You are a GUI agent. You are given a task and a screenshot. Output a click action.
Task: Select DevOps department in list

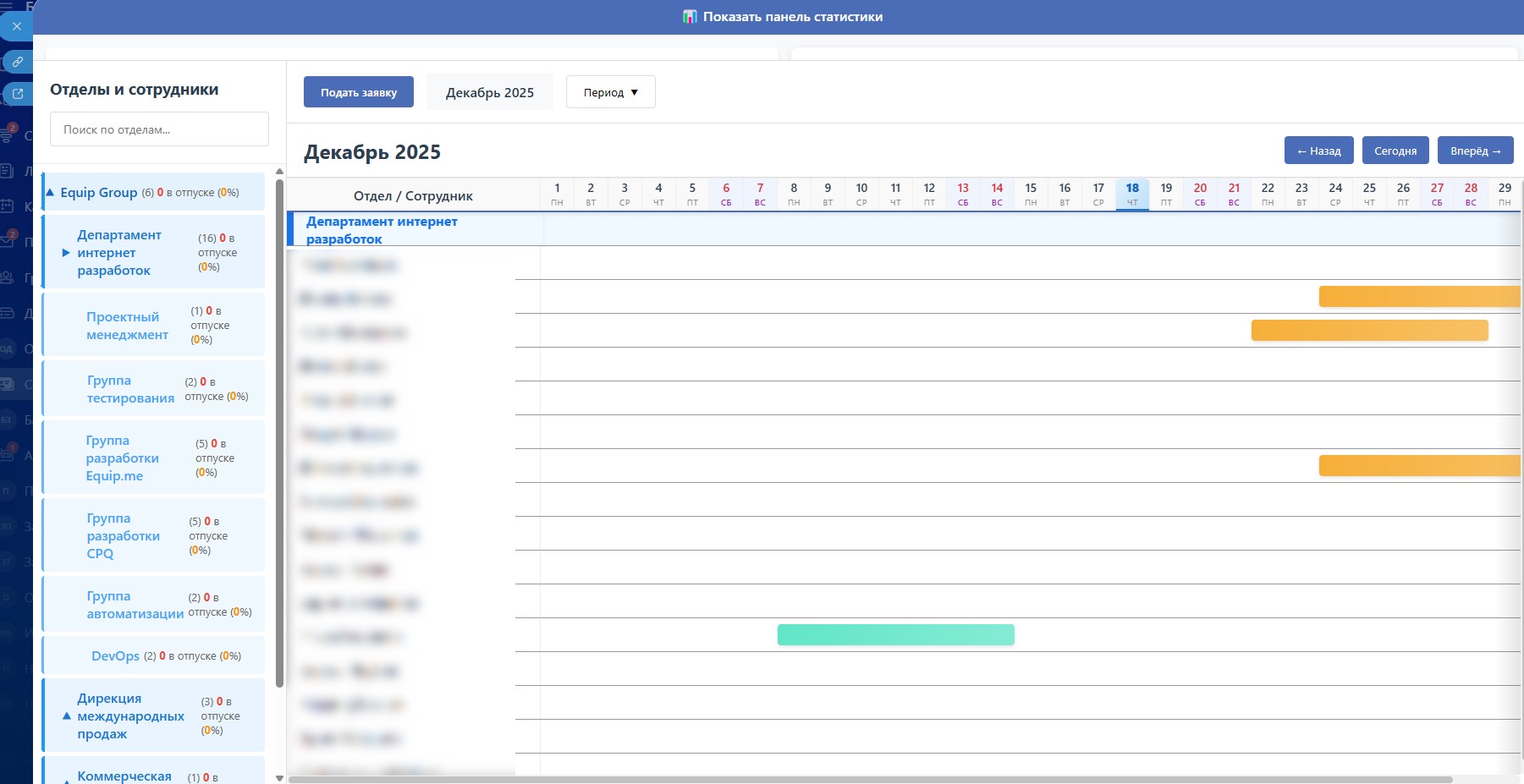pyautogui.click(x=115, y=656)
